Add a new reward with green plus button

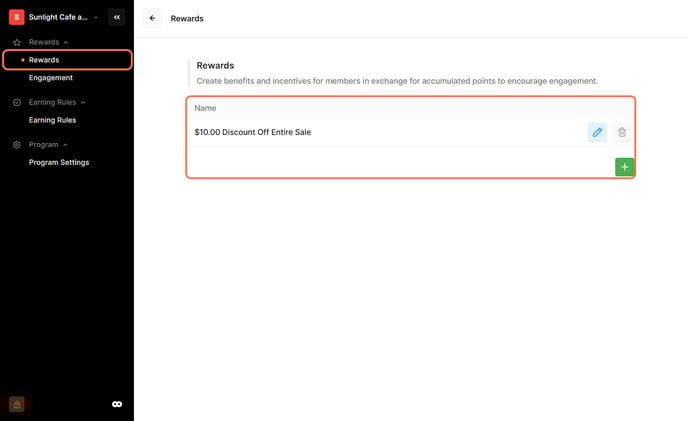(x=624, y=167)
